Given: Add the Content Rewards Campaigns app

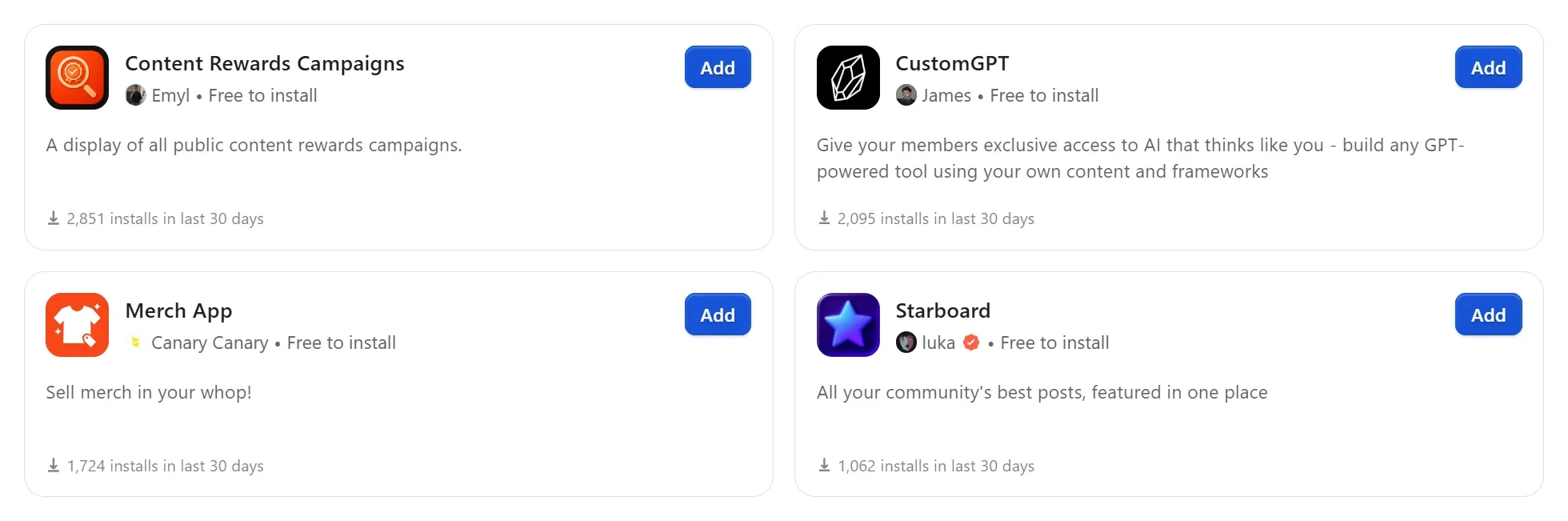Looking at the screenshot, I should pyautogui.click(x=717, y=67).
